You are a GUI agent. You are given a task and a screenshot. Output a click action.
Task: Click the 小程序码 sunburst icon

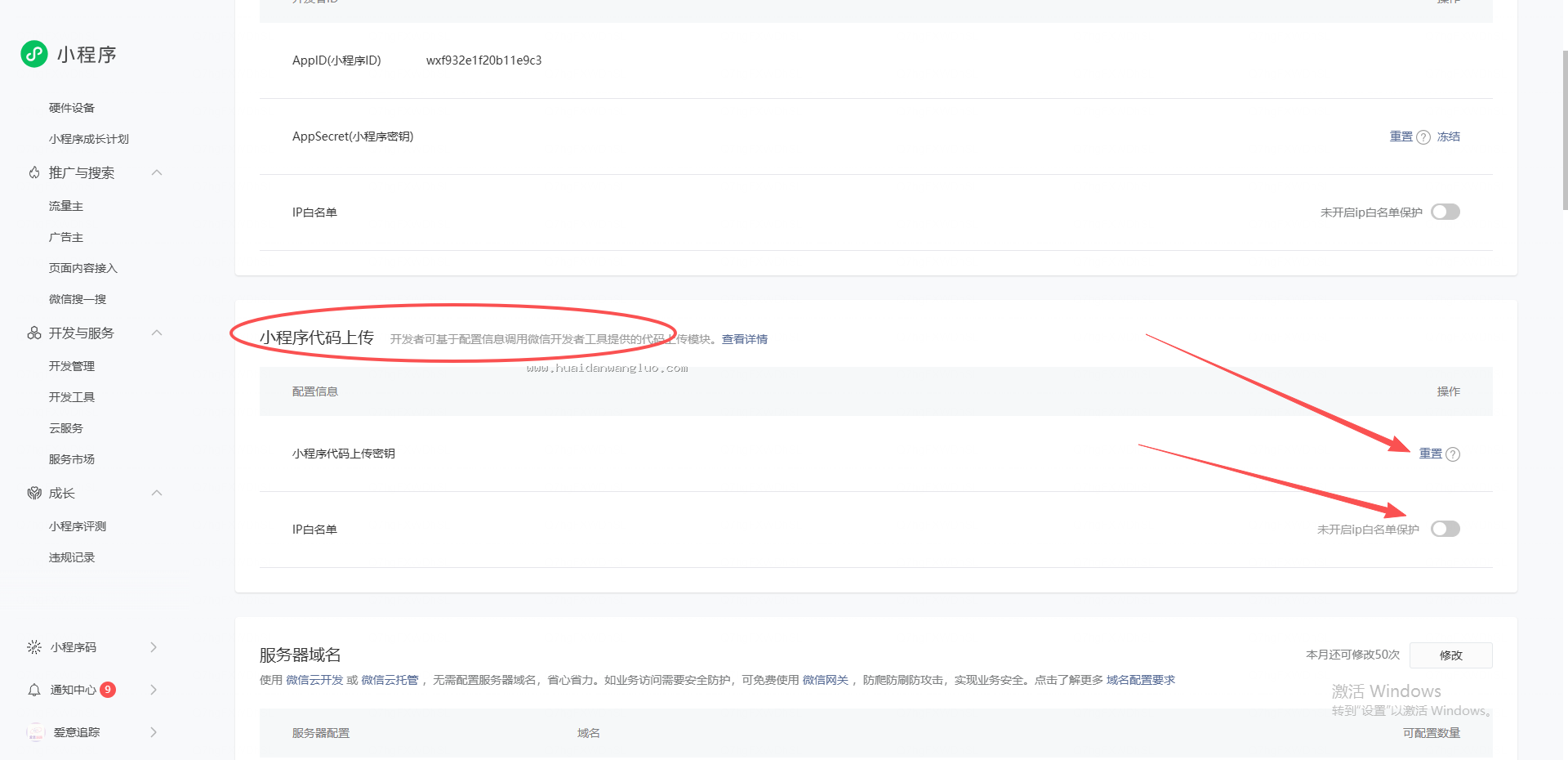34,647
